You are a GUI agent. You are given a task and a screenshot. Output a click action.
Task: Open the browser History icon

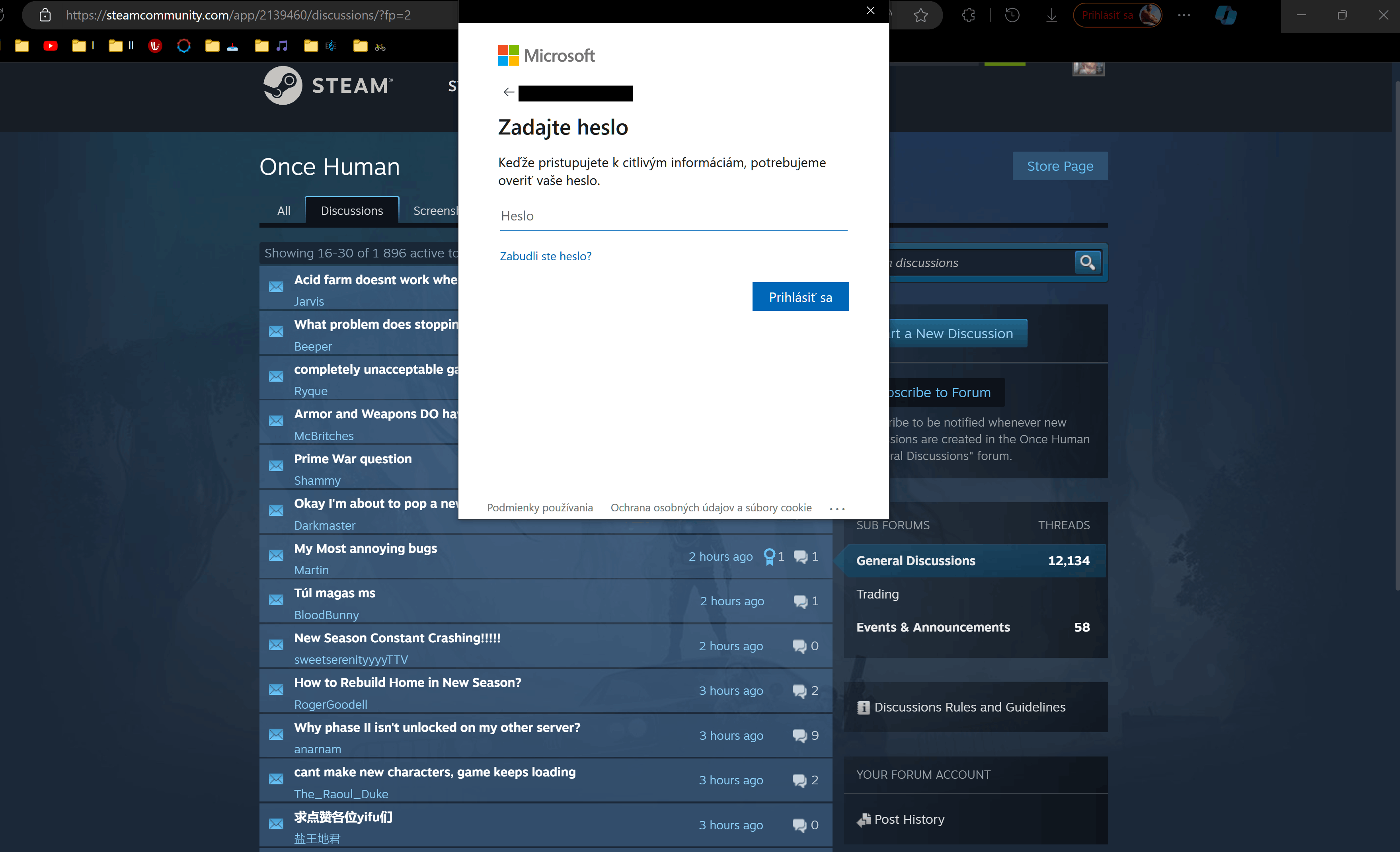[1012, 16]
